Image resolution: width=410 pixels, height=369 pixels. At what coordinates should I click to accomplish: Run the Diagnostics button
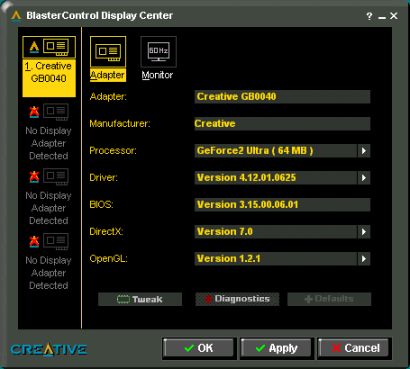237,299
